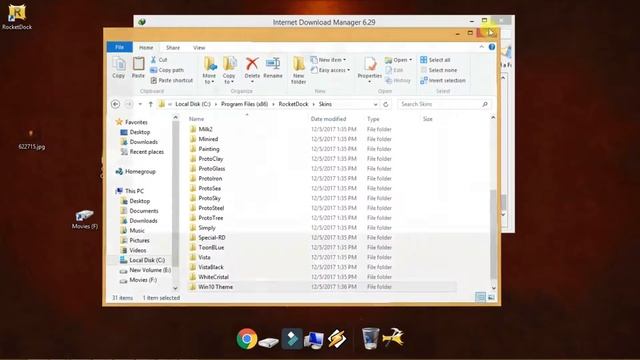Expand the Easy access dropdown
The height and width of the screenshot is (360, 640).
tap(349, 70)
